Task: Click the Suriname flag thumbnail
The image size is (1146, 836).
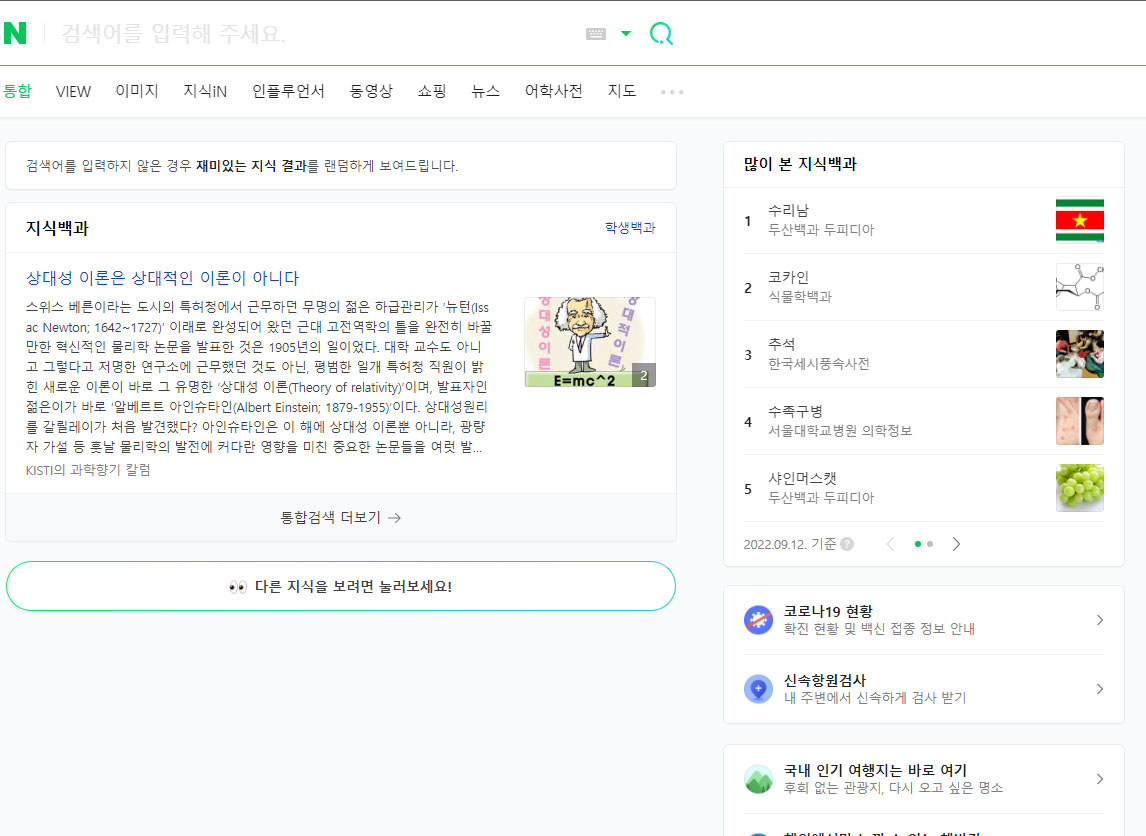Action: [x=1079, y=220]
